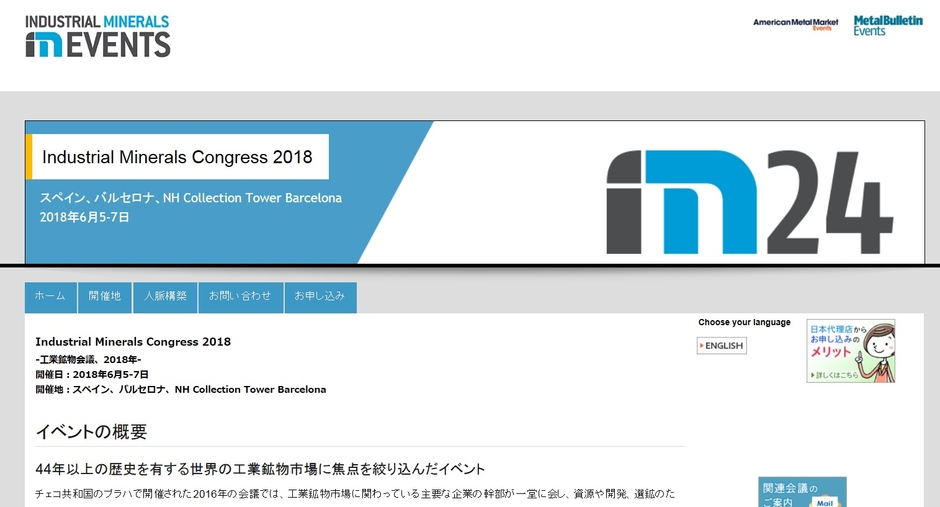Open the お問い合わせ contact tab

240,297
